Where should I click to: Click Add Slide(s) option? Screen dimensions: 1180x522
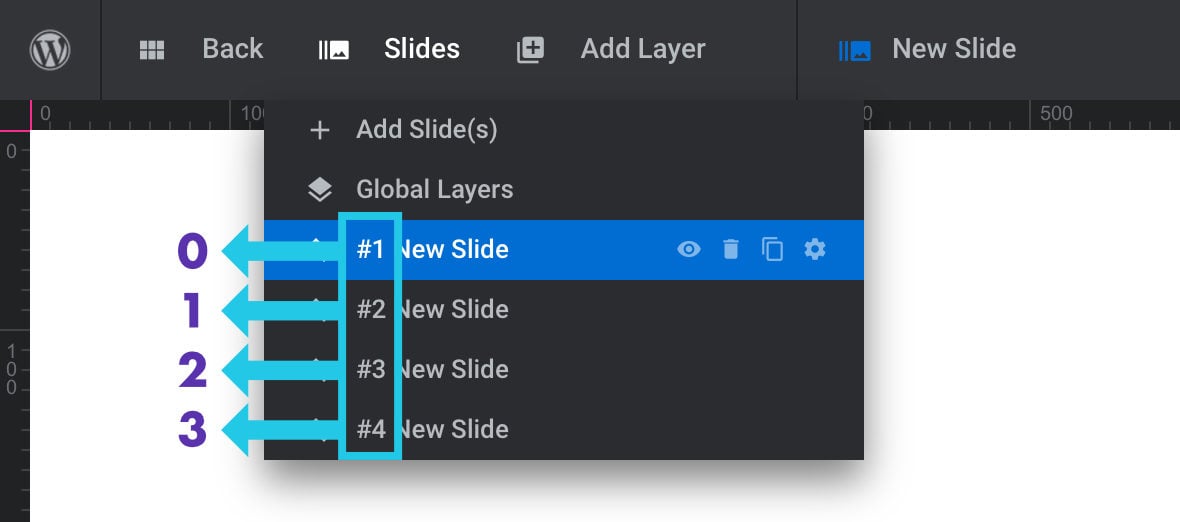(x=426, y=130)
